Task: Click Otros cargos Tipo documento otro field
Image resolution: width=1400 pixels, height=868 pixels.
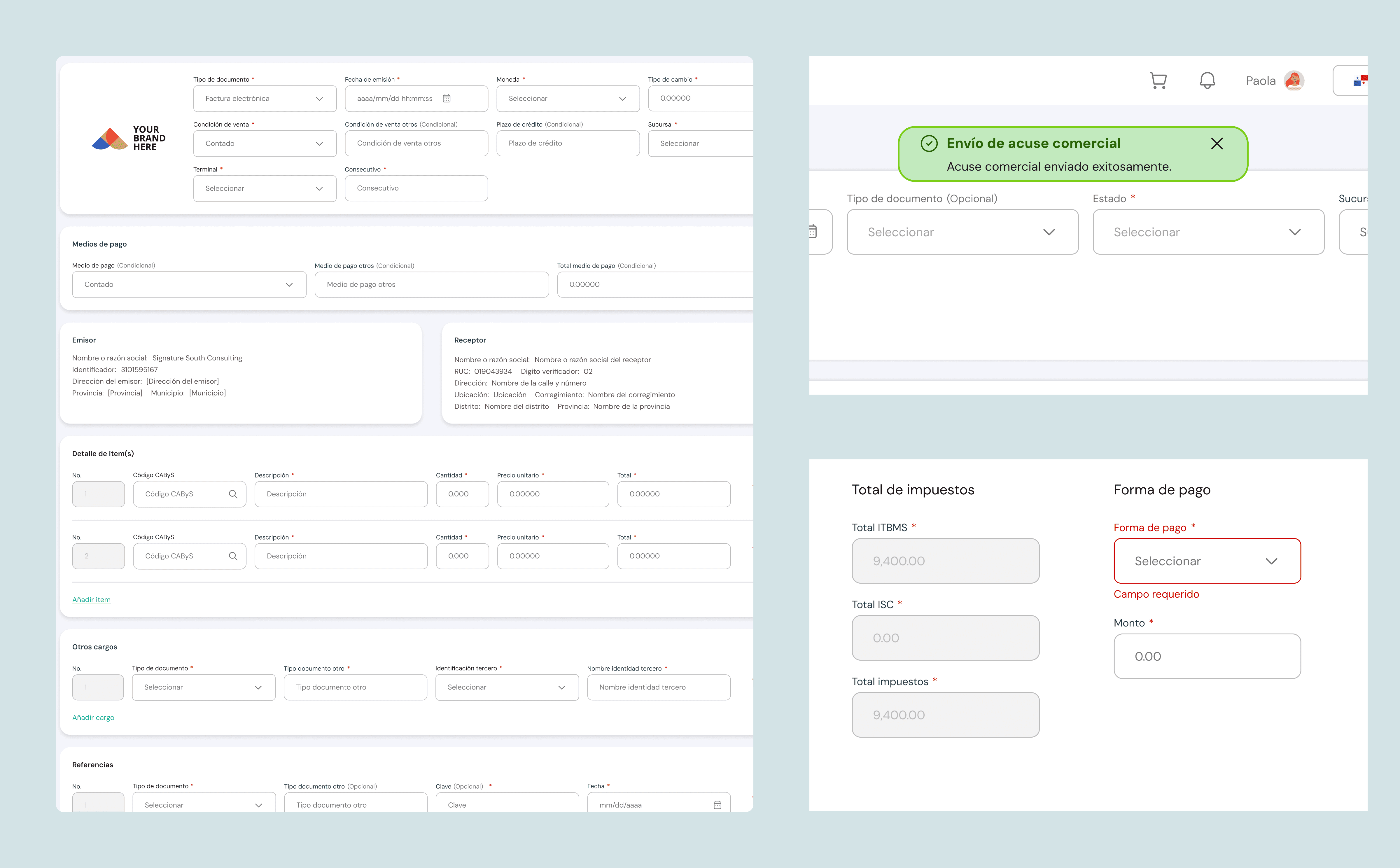Action: pyautogui.click(x=355, y=687)
